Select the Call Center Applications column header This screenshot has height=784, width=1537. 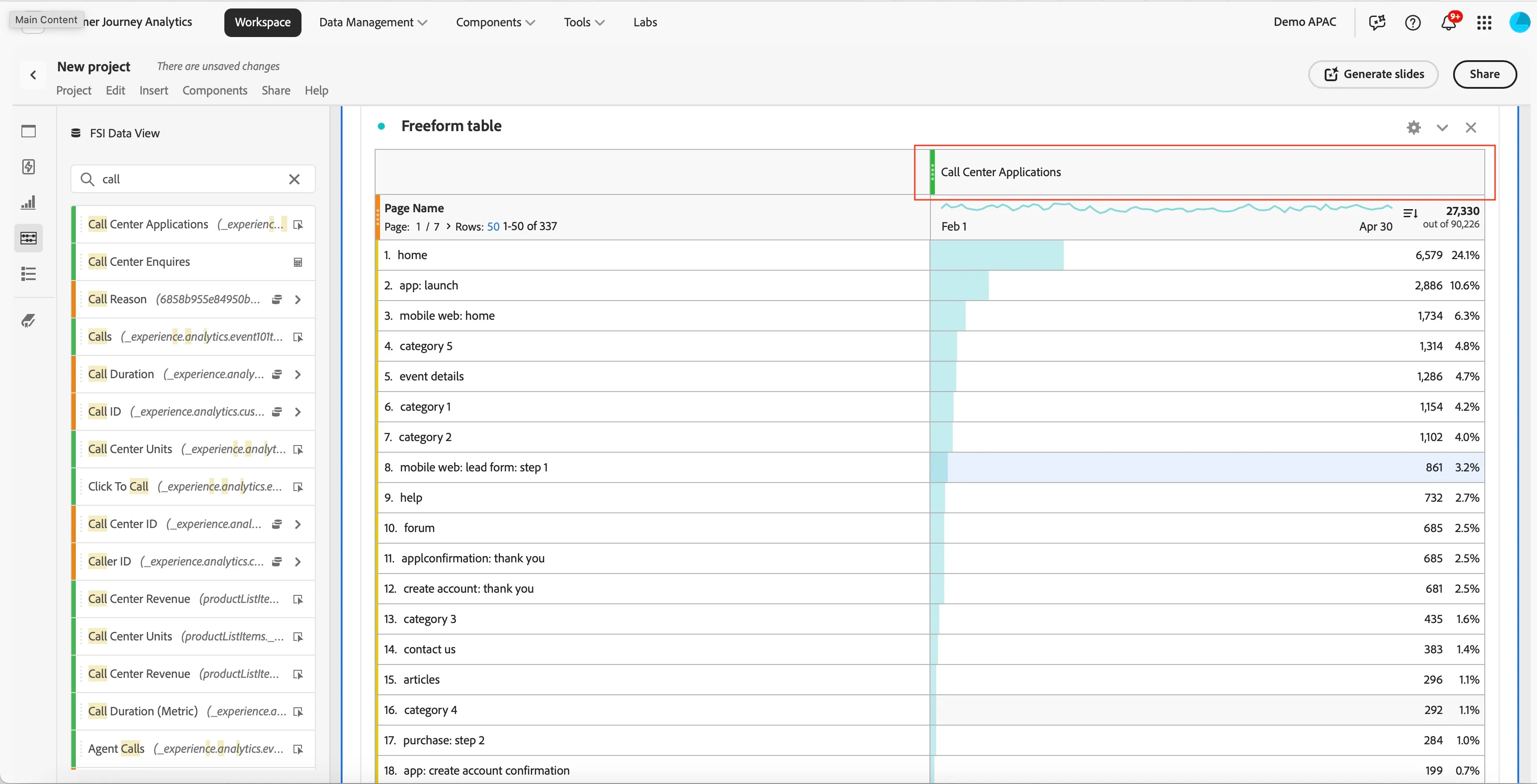tap(1208, 172)
